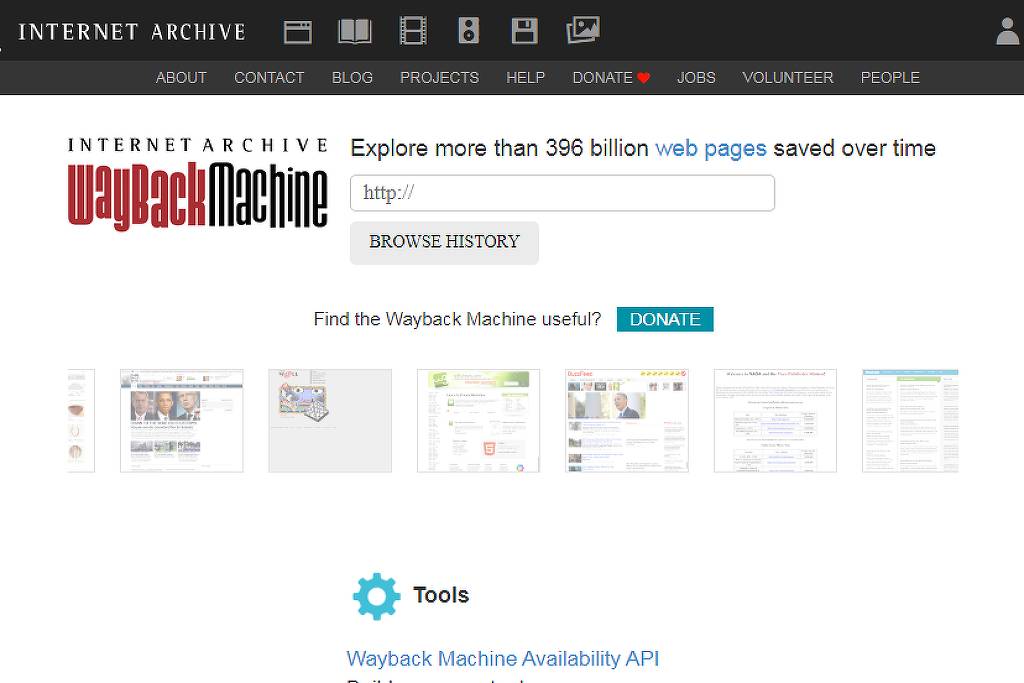The width and height of the screenshot is (1024, 683).
Task: Open the Images icon in top bar
Action: (583, 31)
